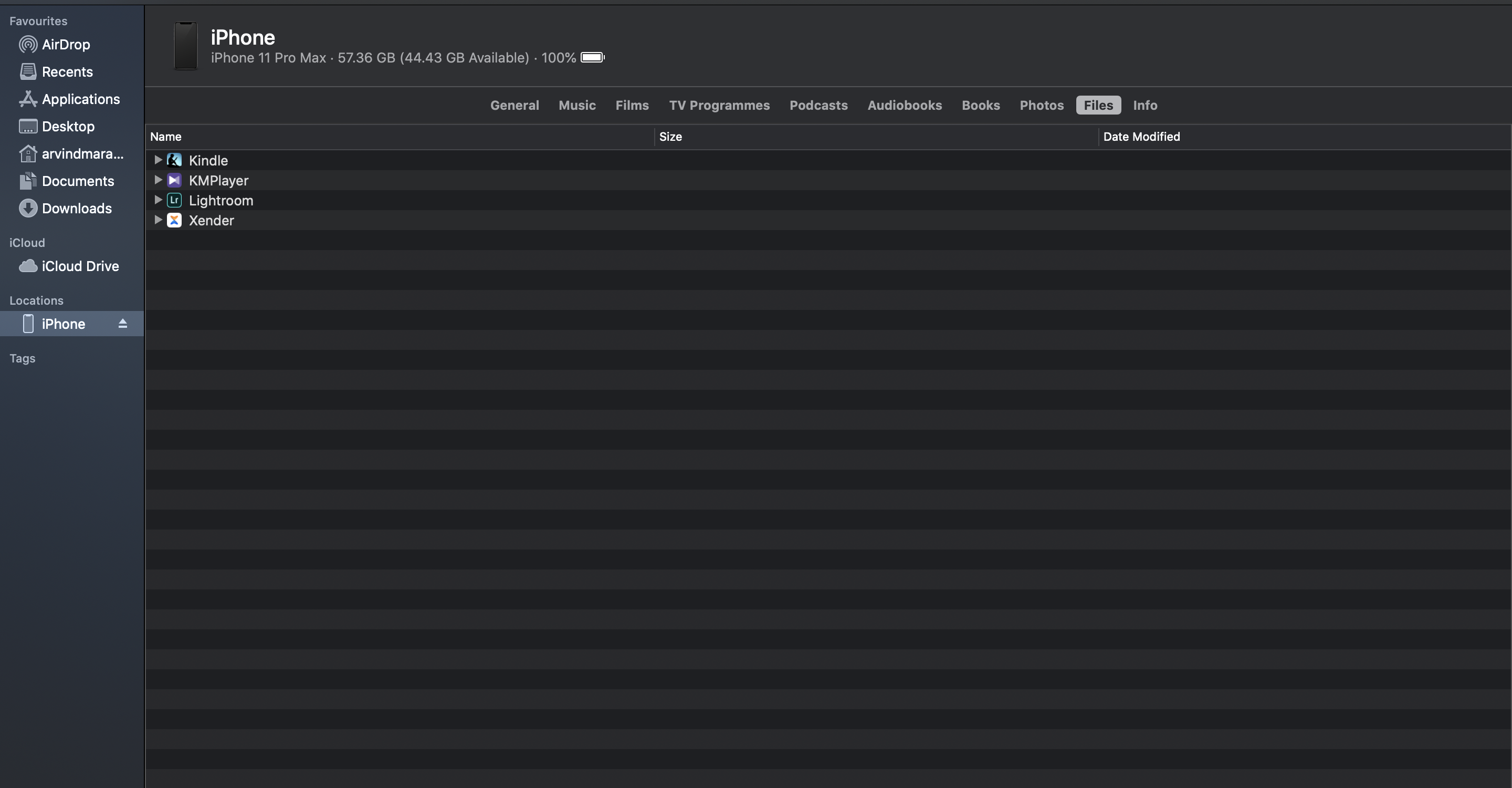
Task: Switch to the Podcasts tab
Action: click(x=818, y=105)
